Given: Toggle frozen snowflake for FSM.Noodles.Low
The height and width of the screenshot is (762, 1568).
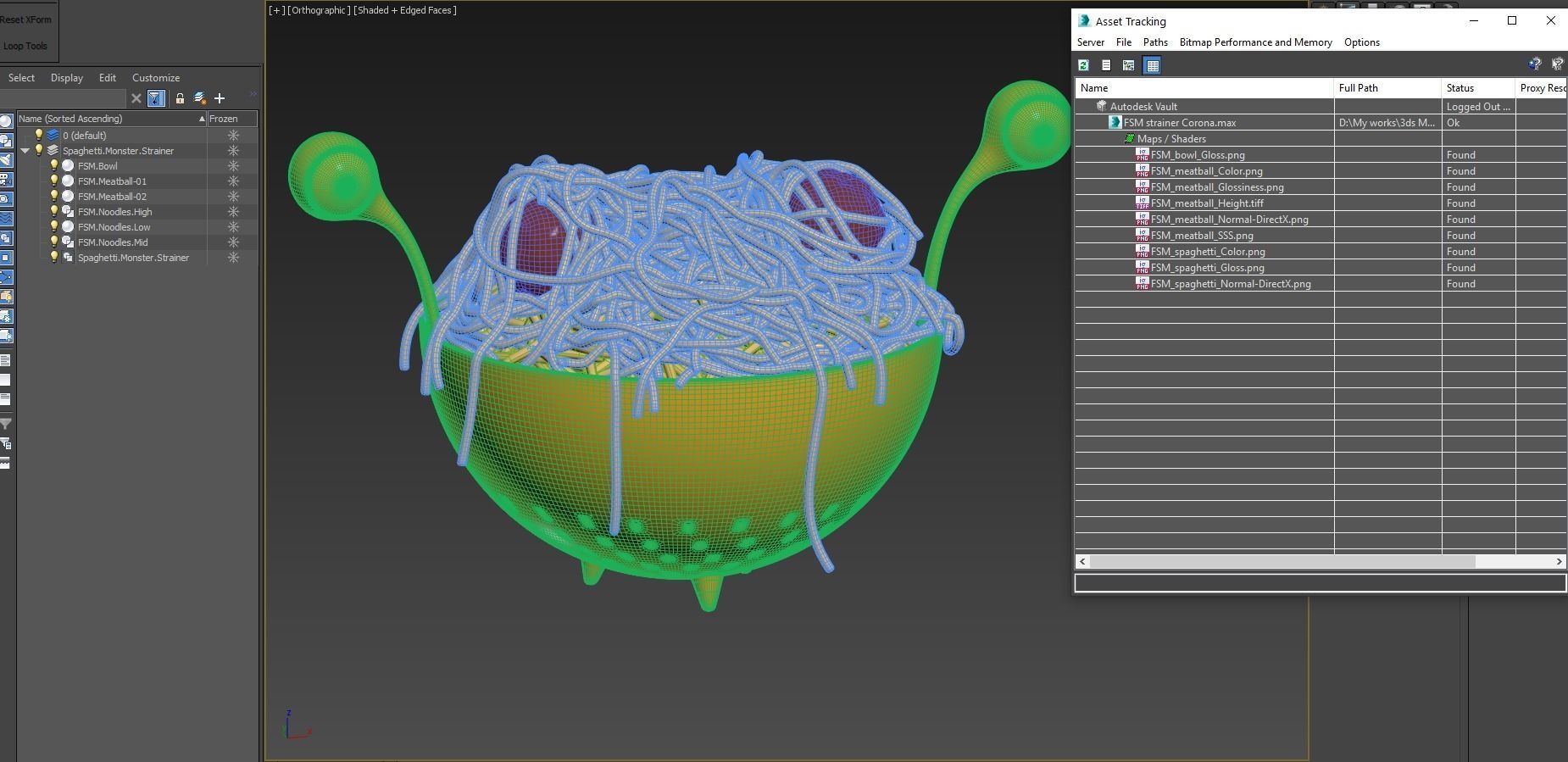Looking at the screenshot, I should coord(233,227).
